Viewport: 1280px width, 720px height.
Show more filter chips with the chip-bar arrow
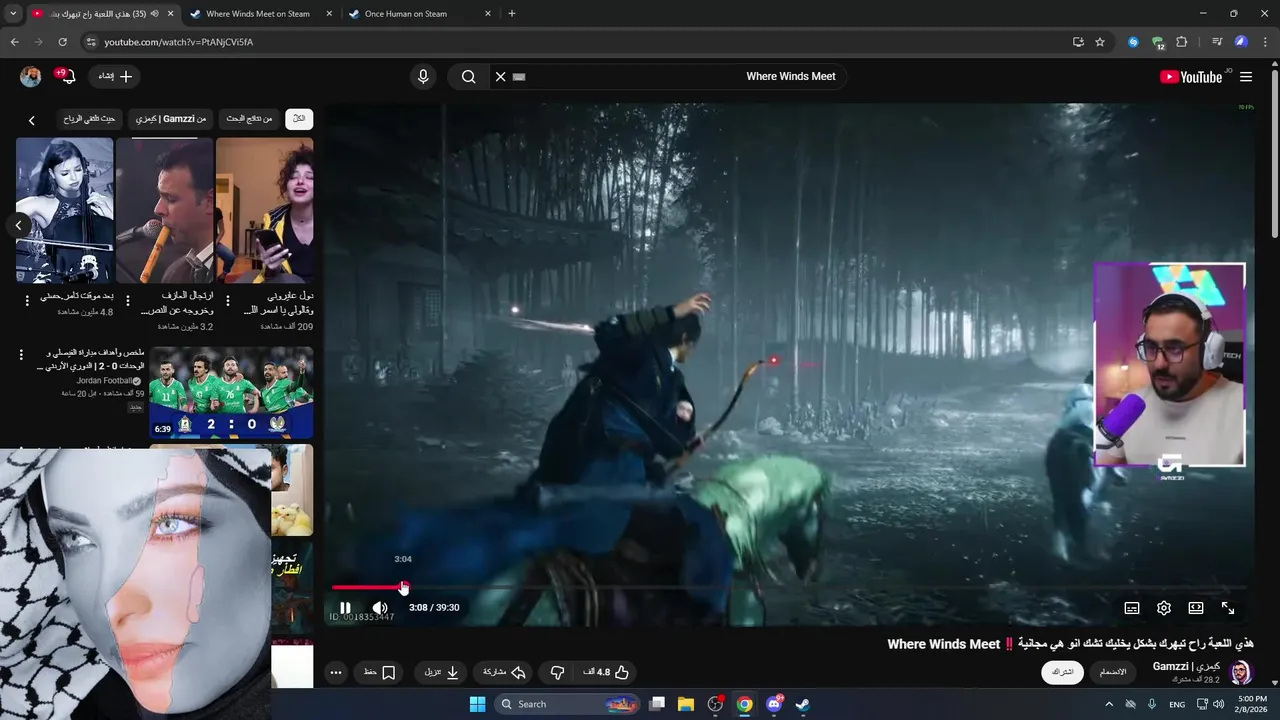pos(31,120)
